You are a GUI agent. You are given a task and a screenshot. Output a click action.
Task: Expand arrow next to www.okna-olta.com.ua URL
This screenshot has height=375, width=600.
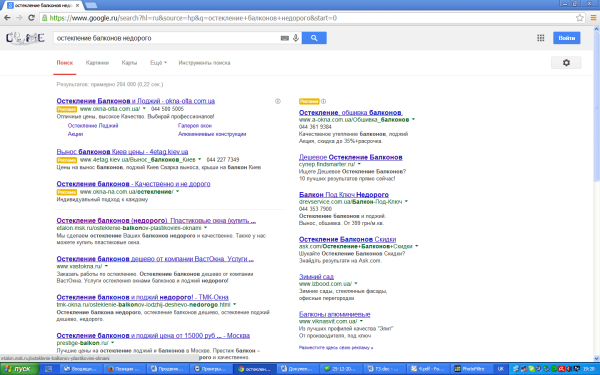pos(144,109)
